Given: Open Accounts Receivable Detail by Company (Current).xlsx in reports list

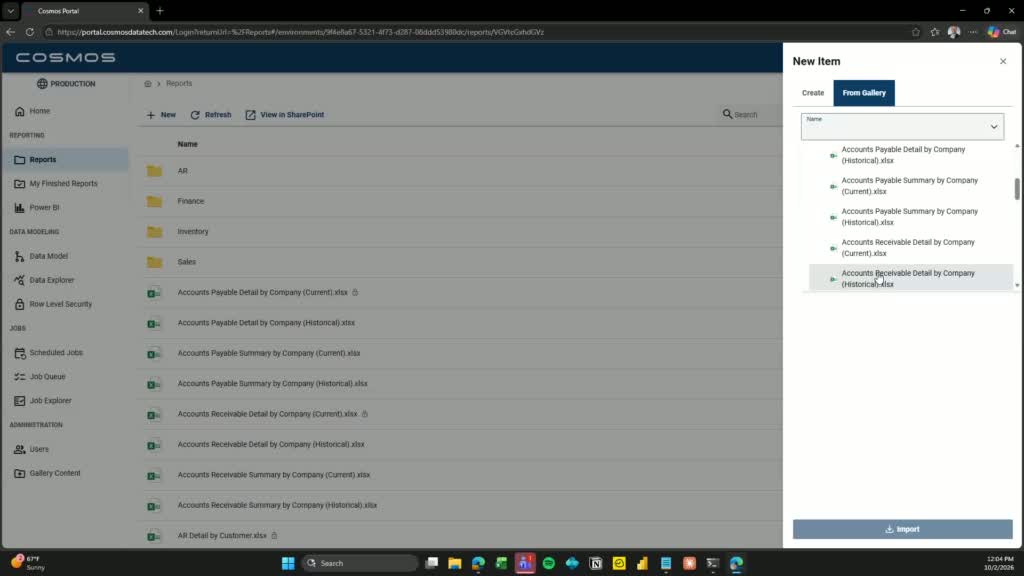Looking at the screenshot, I should coord(267,414).
